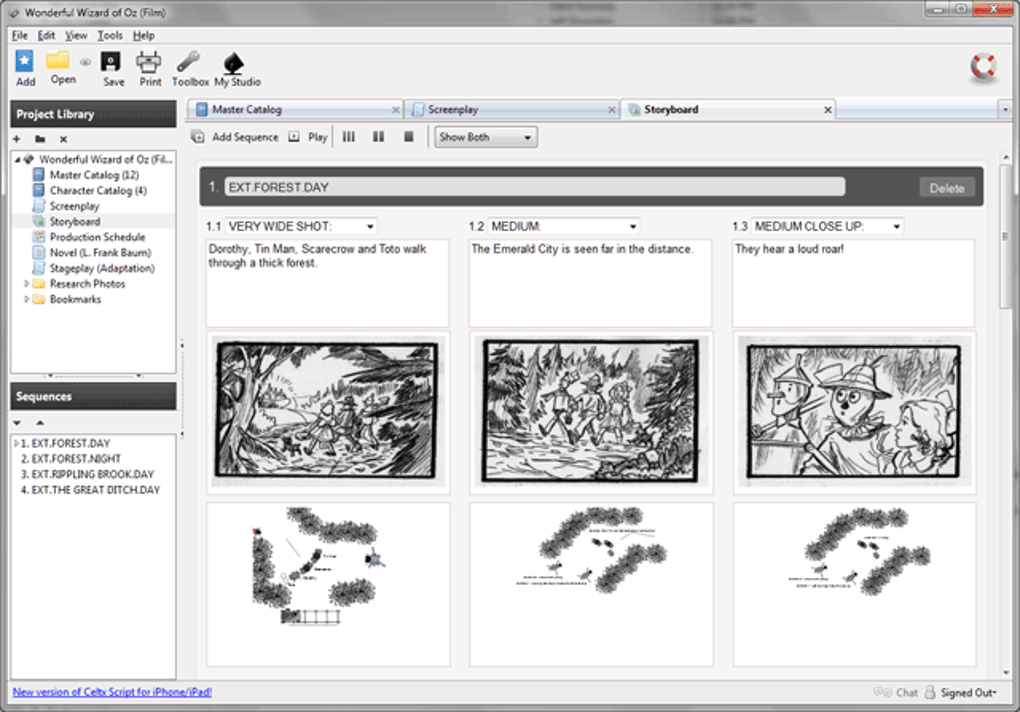
Task: Remove item with X icon in Project Library
Action: coord(63,139)
